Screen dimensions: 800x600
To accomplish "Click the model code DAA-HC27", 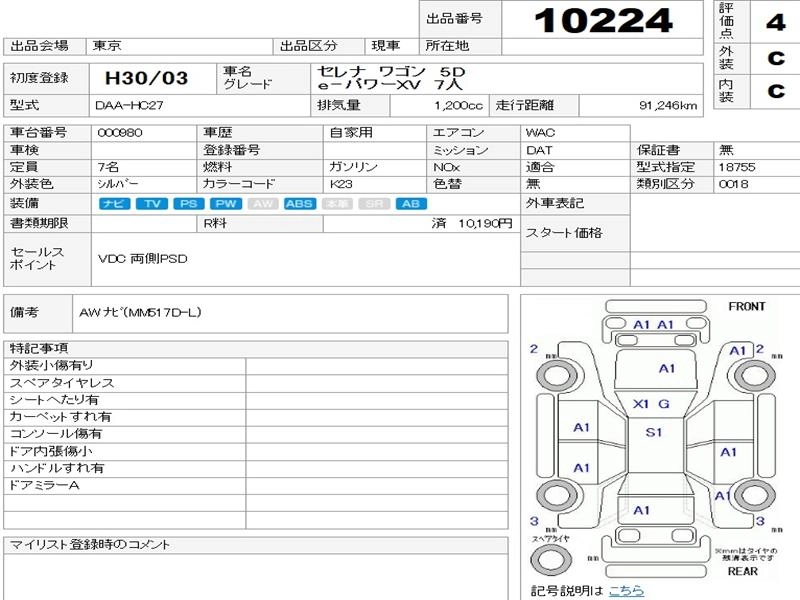I will coord(129,106).
